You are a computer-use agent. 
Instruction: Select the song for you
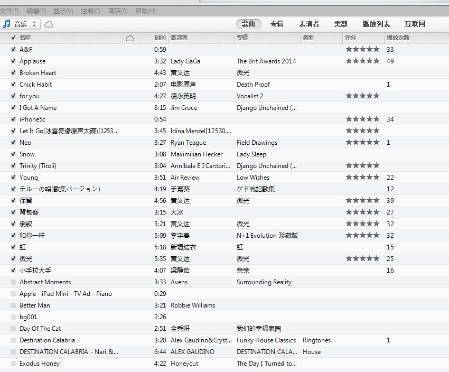click(29, 96)
